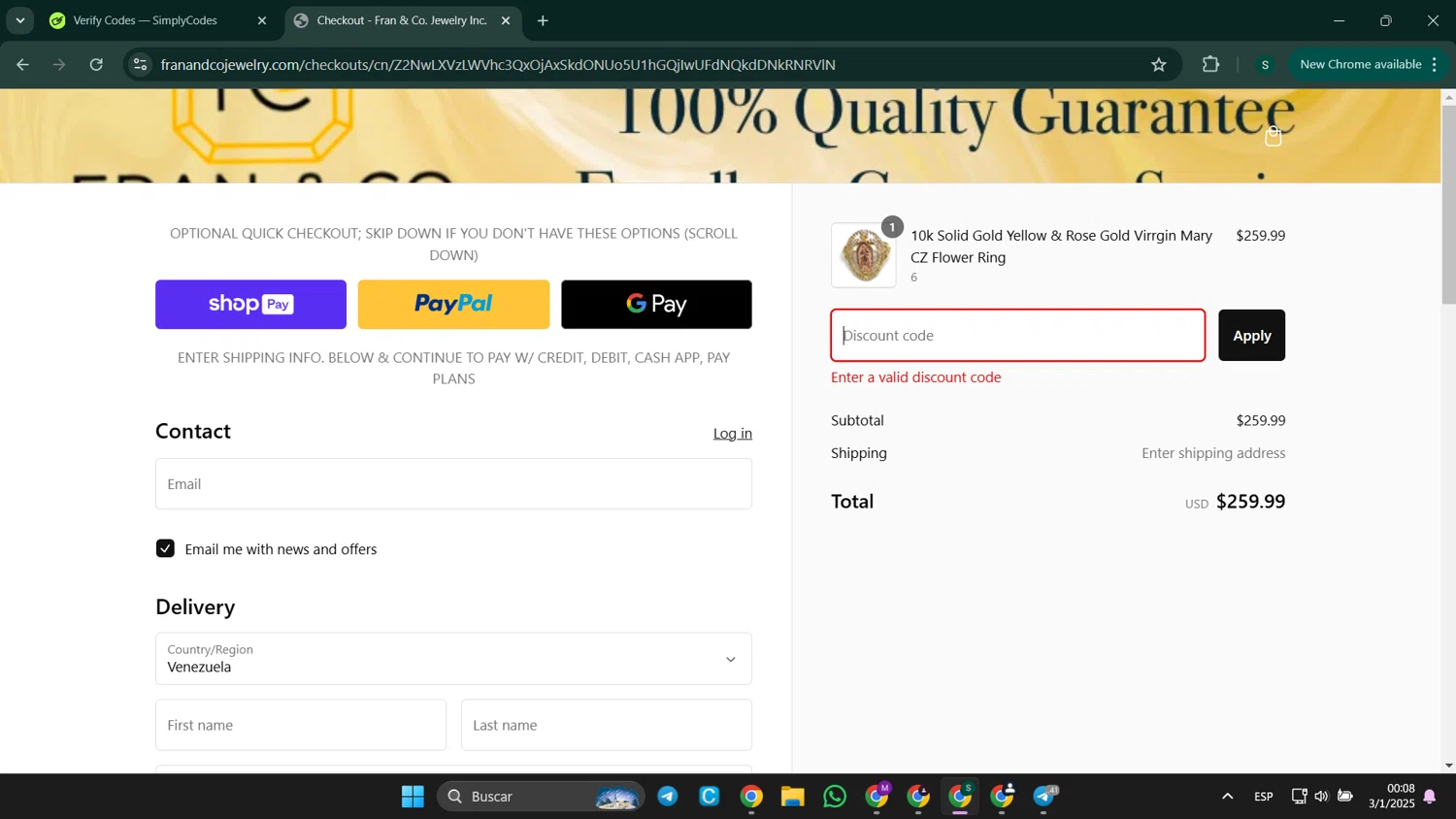This screenshot has width=1456, height=819.
Task: Open File Explorer from the taskbar
Action: click(x=793, y=797)
